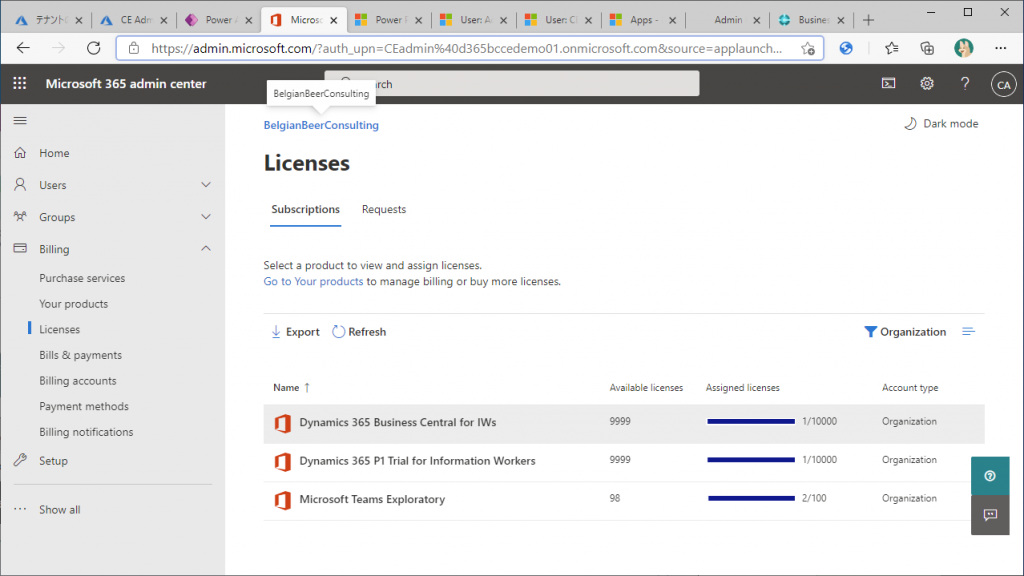
Task: Switch to the Power Apps browser tab
Action: click(219, 20)
